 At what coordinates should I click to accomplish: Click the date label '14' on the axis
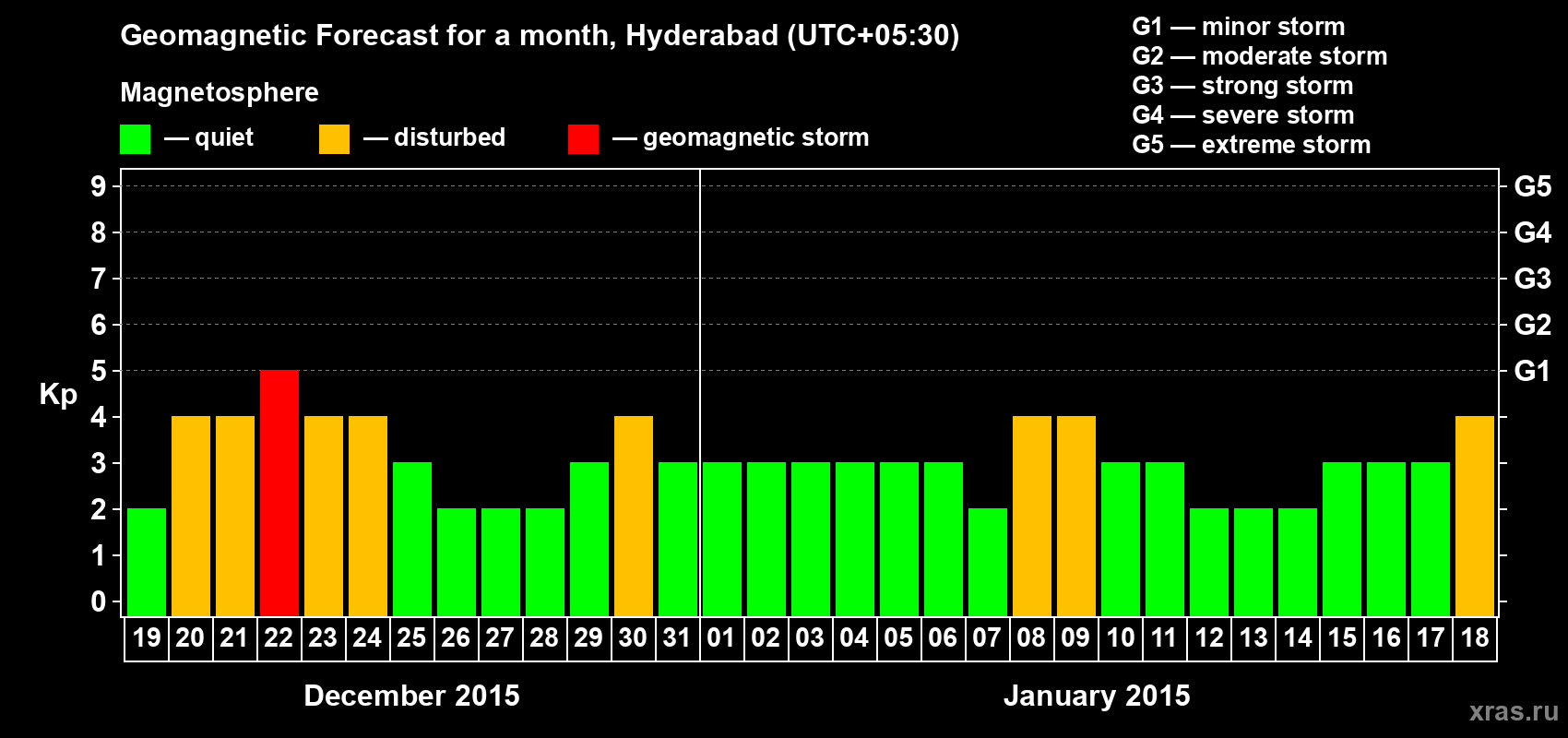coord(1298,637)
